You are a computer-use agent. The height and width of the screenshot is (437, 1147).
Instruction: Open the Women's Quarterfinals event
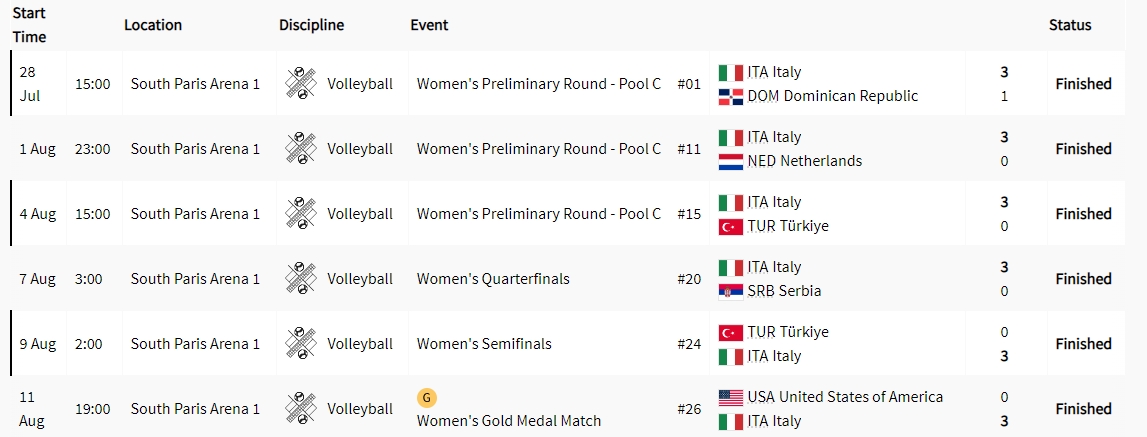click(x=493, y=279)
